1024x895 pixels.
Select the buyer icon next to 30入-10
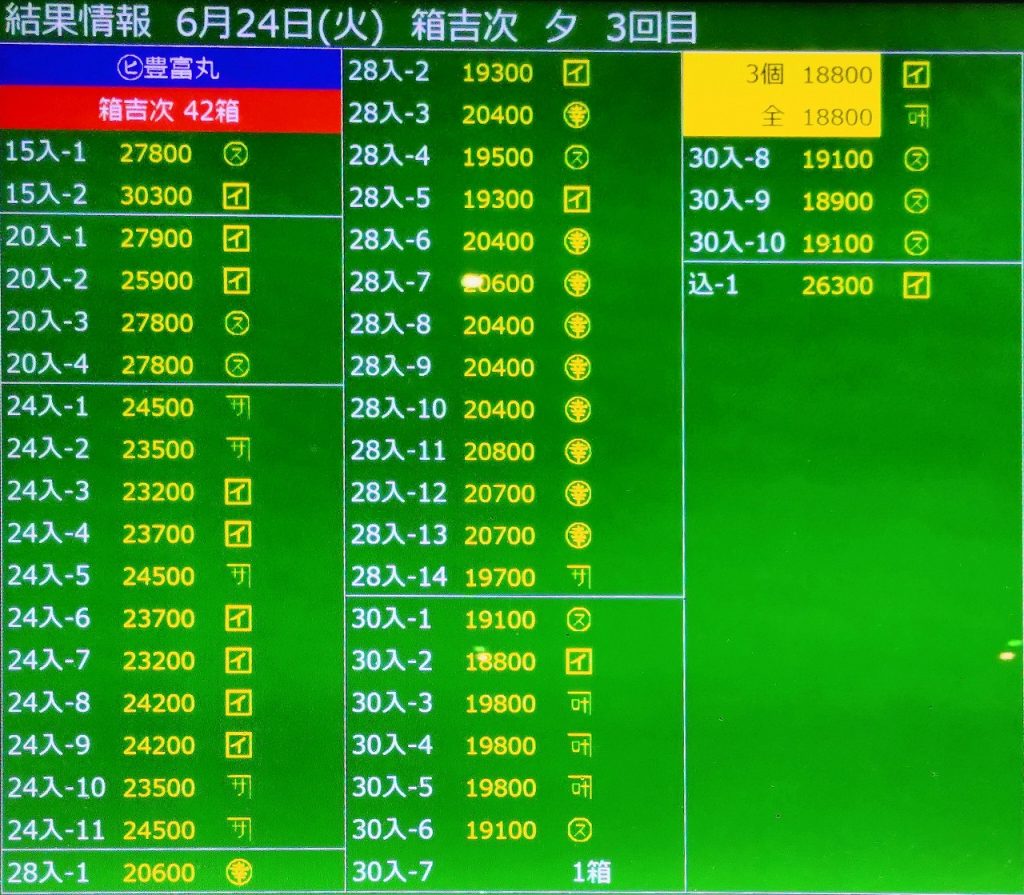click(x=916, y=243)
